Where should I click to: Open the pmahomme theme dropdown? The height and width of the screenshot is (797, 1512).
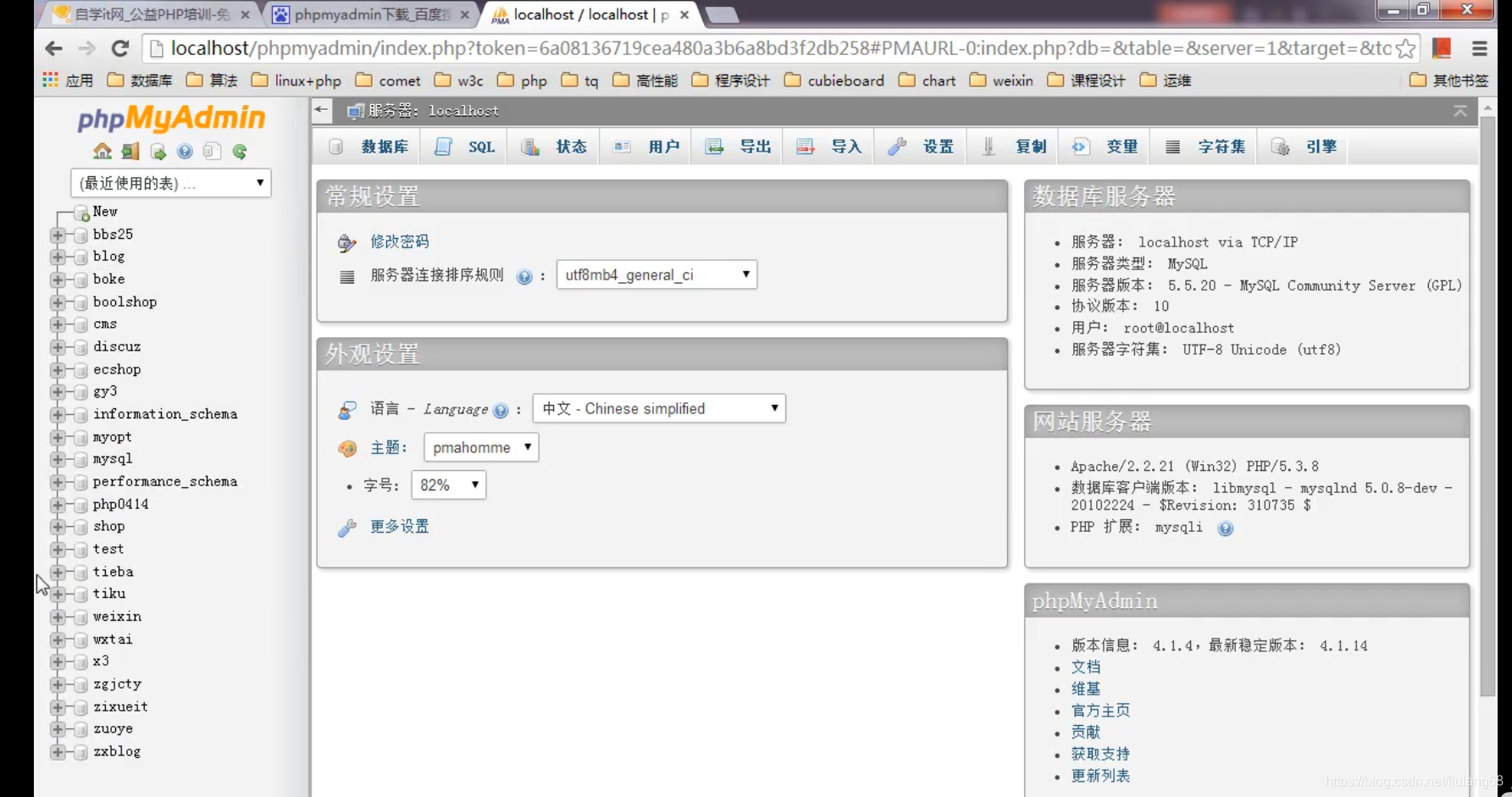pyautogui.click(x=481, y=447)
